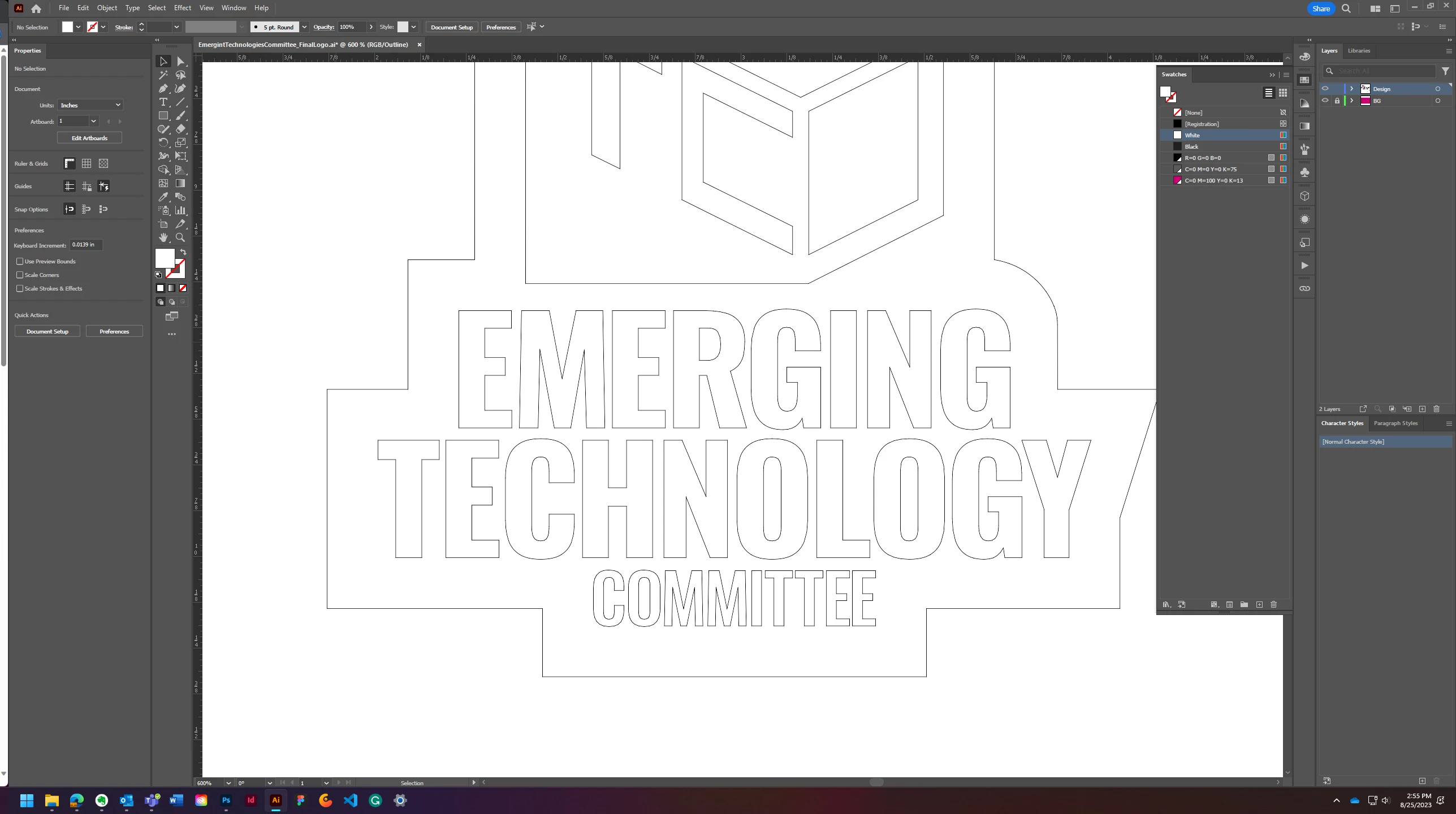Hide the Design layer visibility
Screen dimensions: 1456x814
pyautogui.click(x=1325, y=89)
